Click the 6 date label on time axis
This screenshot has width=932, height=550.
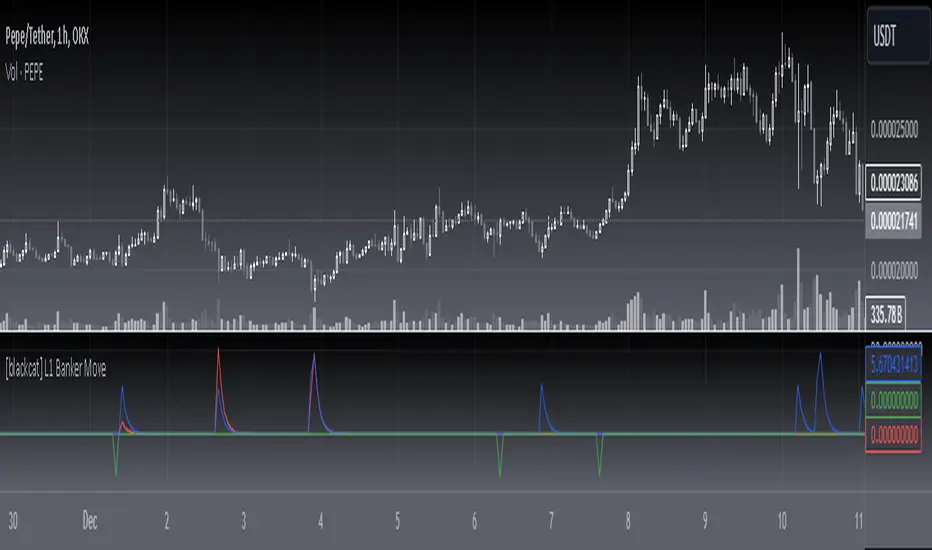point(474,521)
